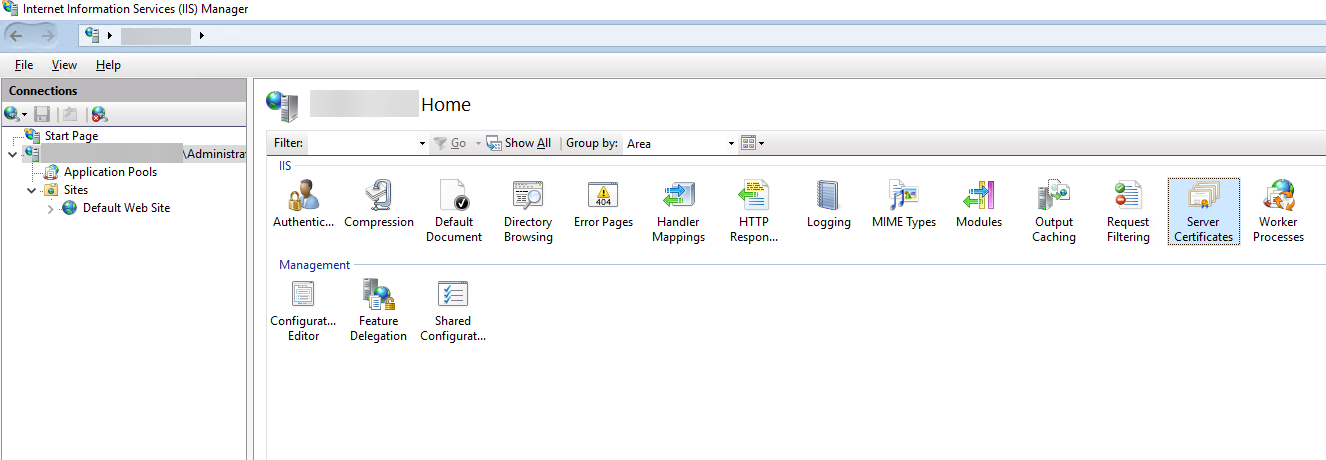
Task: Click the Up folder icon in Connections toolbar
Action: [68, 114]
